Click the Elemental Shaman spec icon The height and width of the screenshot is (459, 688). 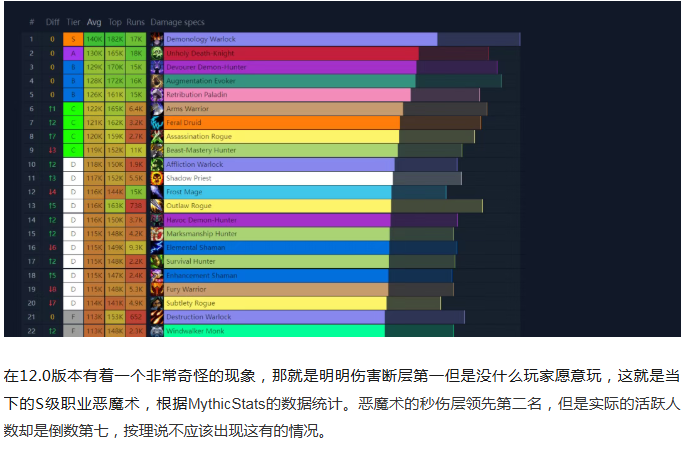[x=157, y=247]
